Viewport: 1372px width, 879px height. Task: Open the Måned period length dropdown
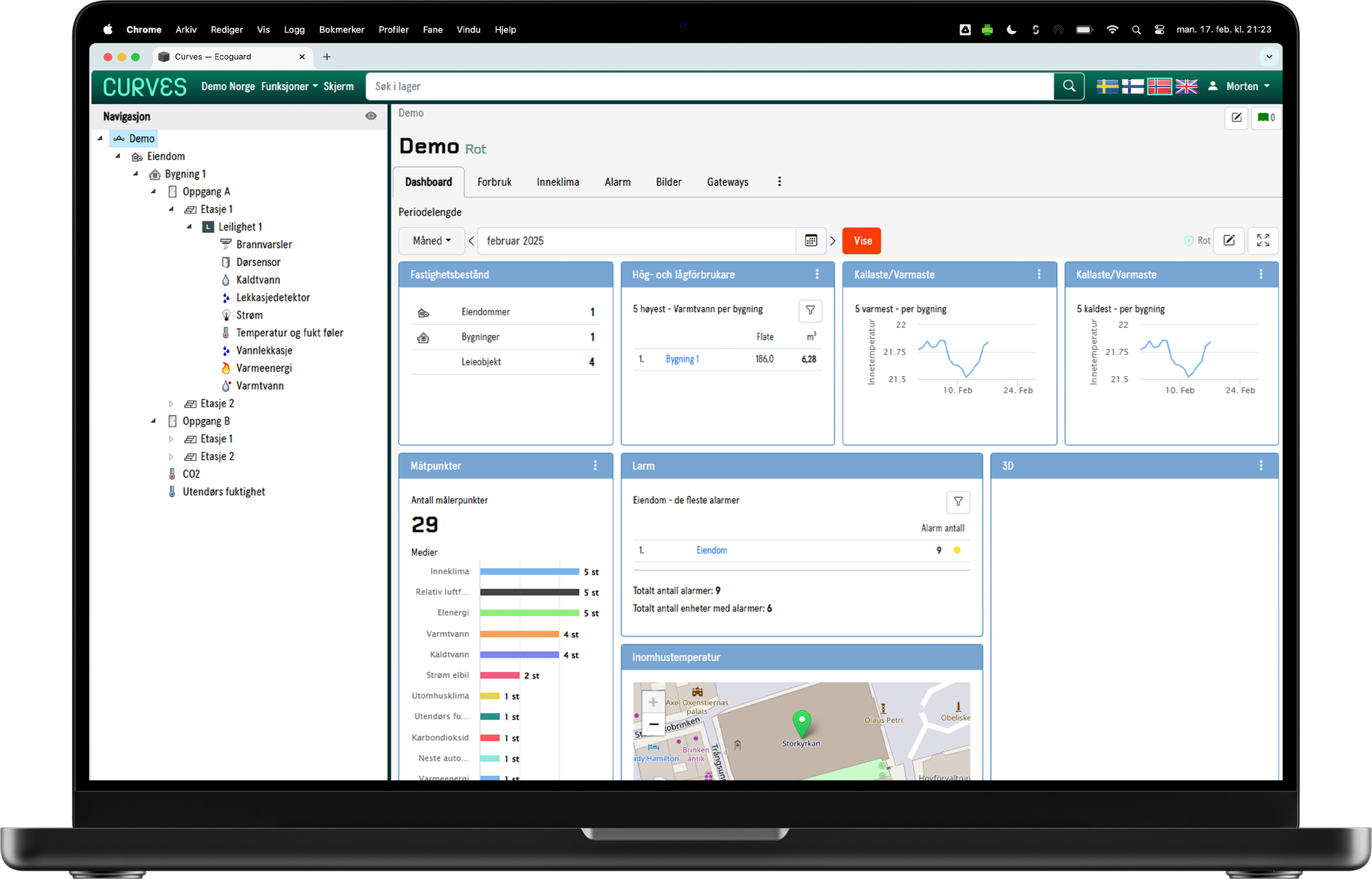431,240
